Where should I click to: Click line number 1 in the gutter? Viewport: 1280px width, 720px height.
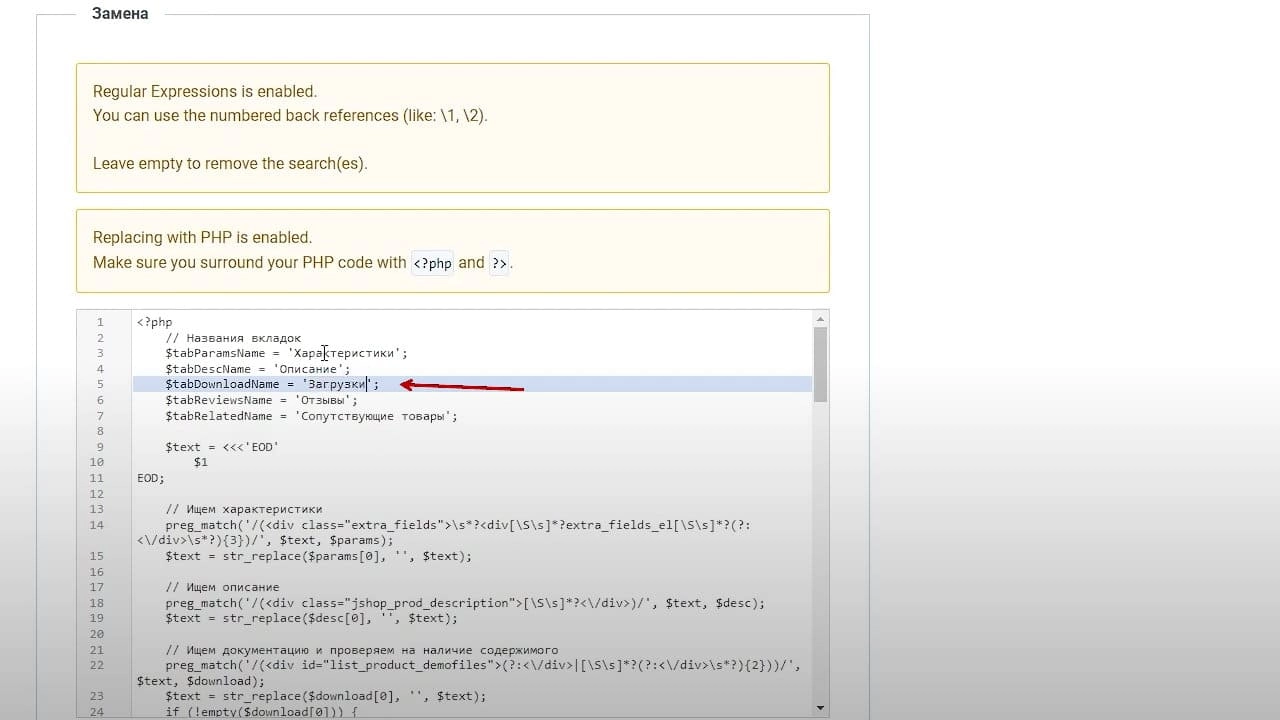(100, 322)
